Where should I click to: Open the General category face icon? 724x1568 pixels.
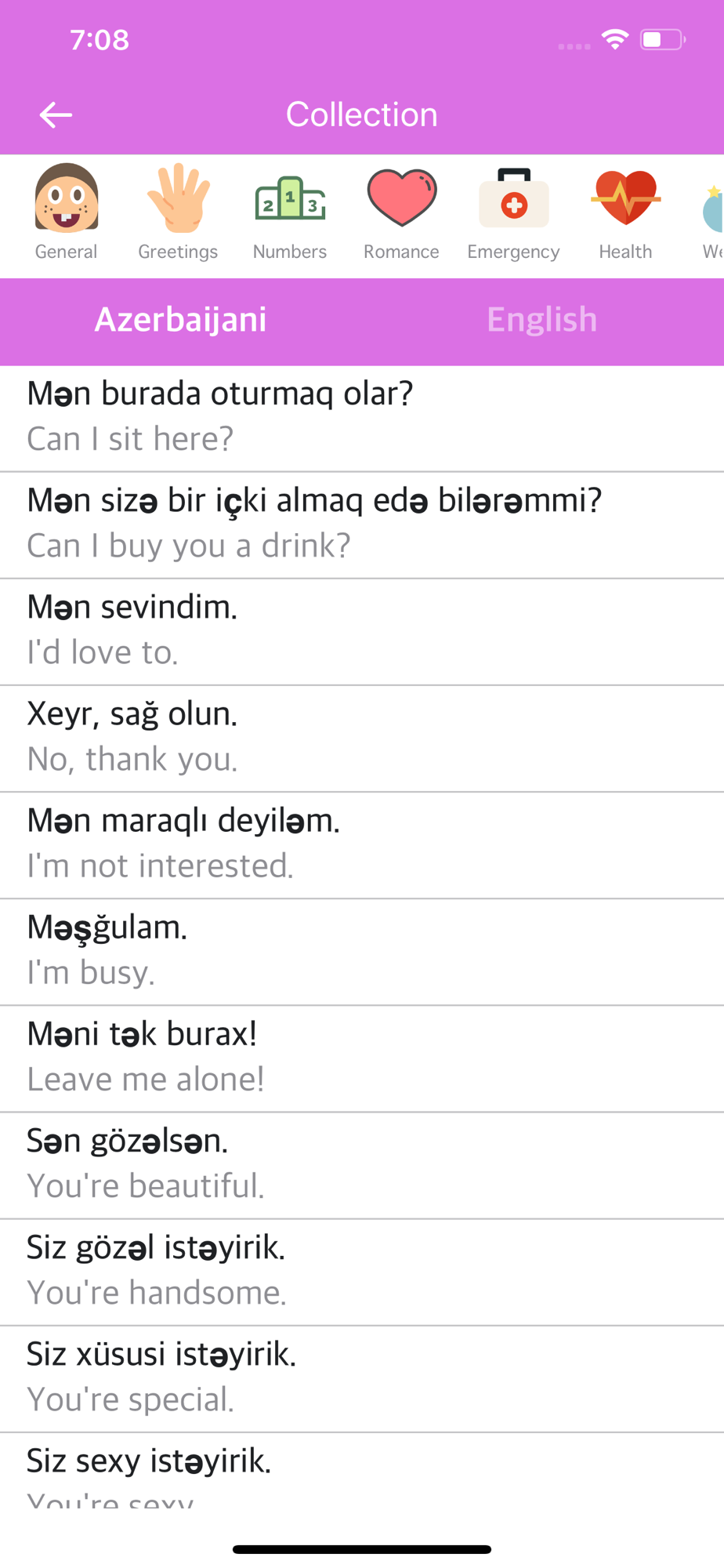67,198
